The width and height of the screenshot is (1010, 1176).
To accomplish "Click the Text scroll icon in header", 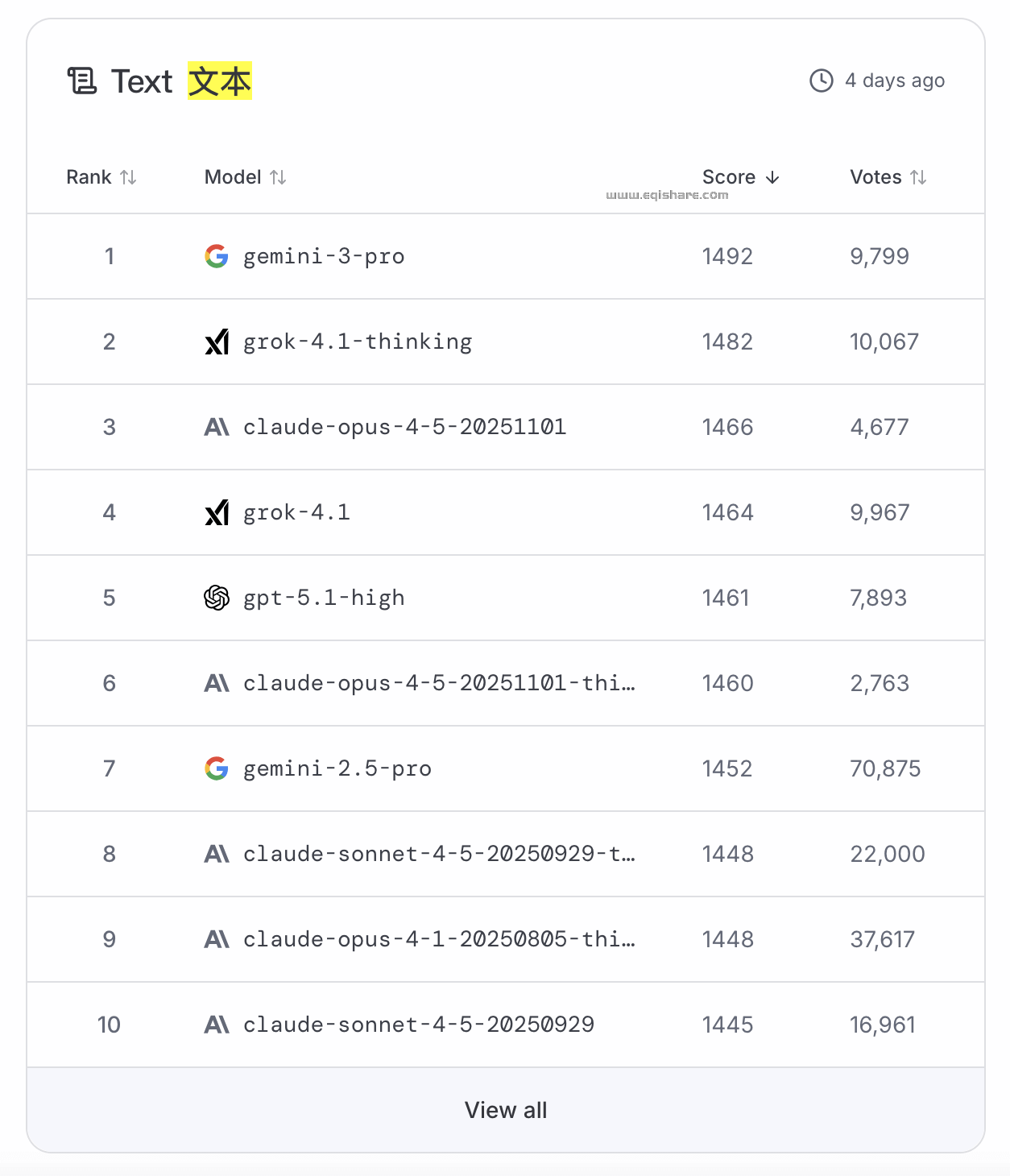I will tap(81, 81).
